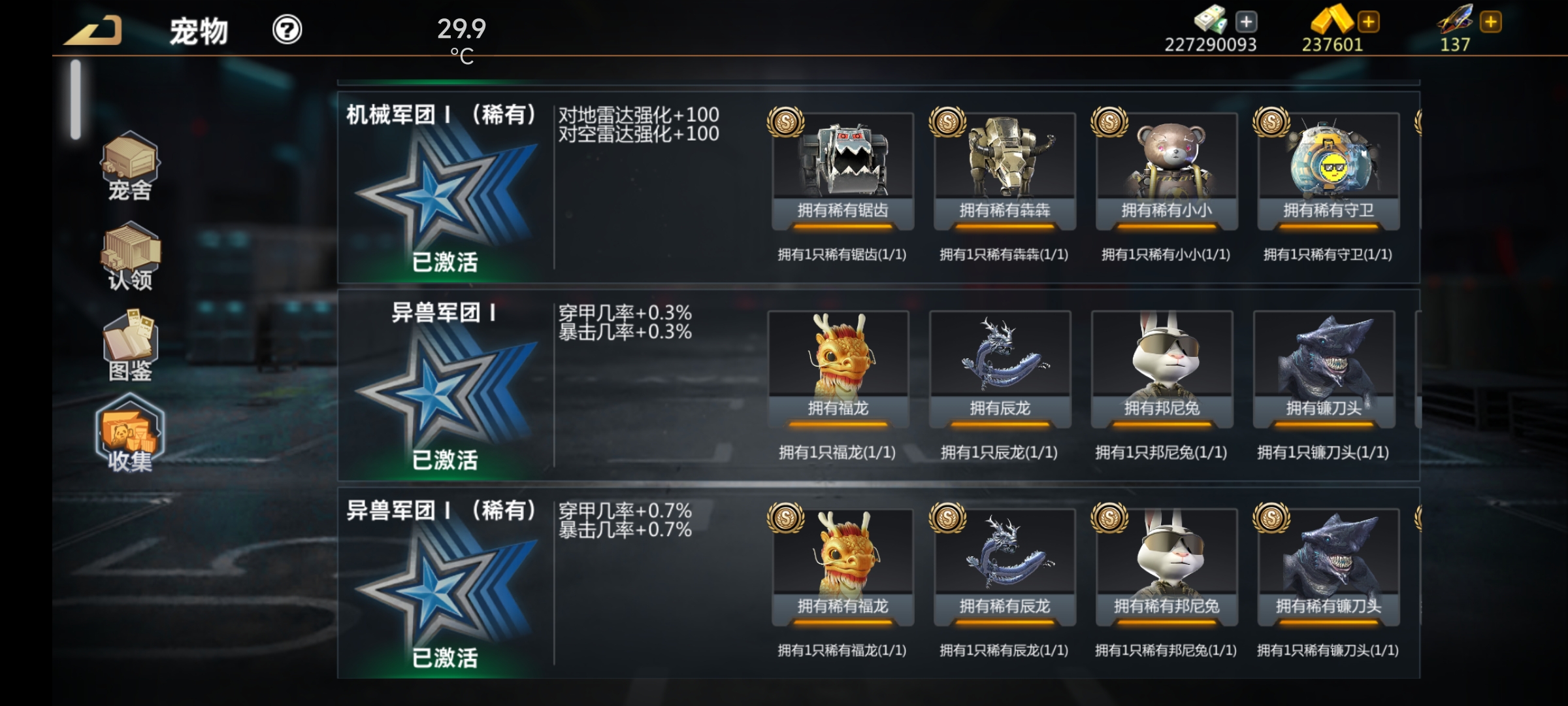Select the 收集 collection tab
Screen dimensions: 1568x706
tap(130, 433)
